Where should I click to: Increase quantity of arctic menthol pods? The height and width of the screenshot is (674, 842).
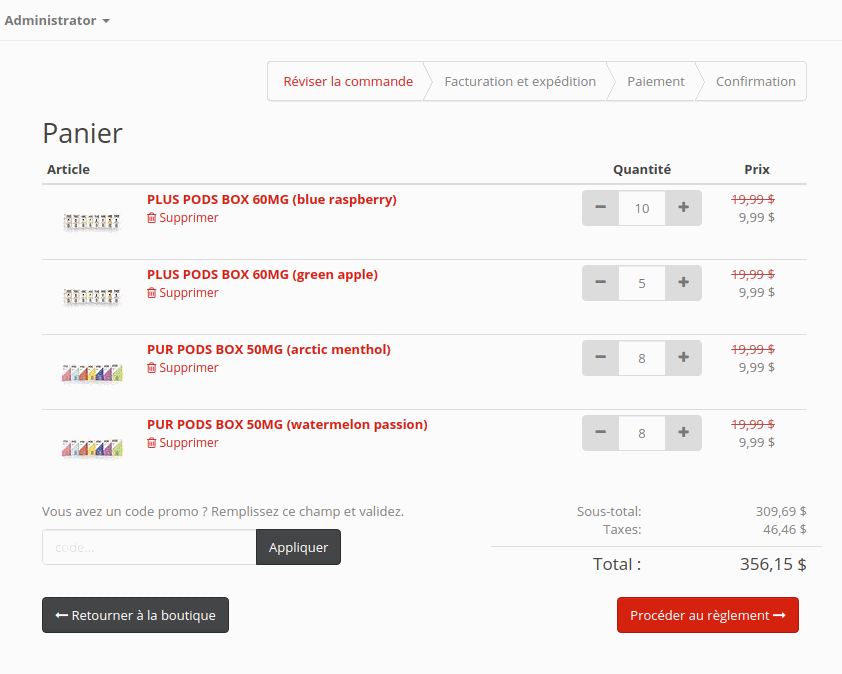(x=683, y=358)
